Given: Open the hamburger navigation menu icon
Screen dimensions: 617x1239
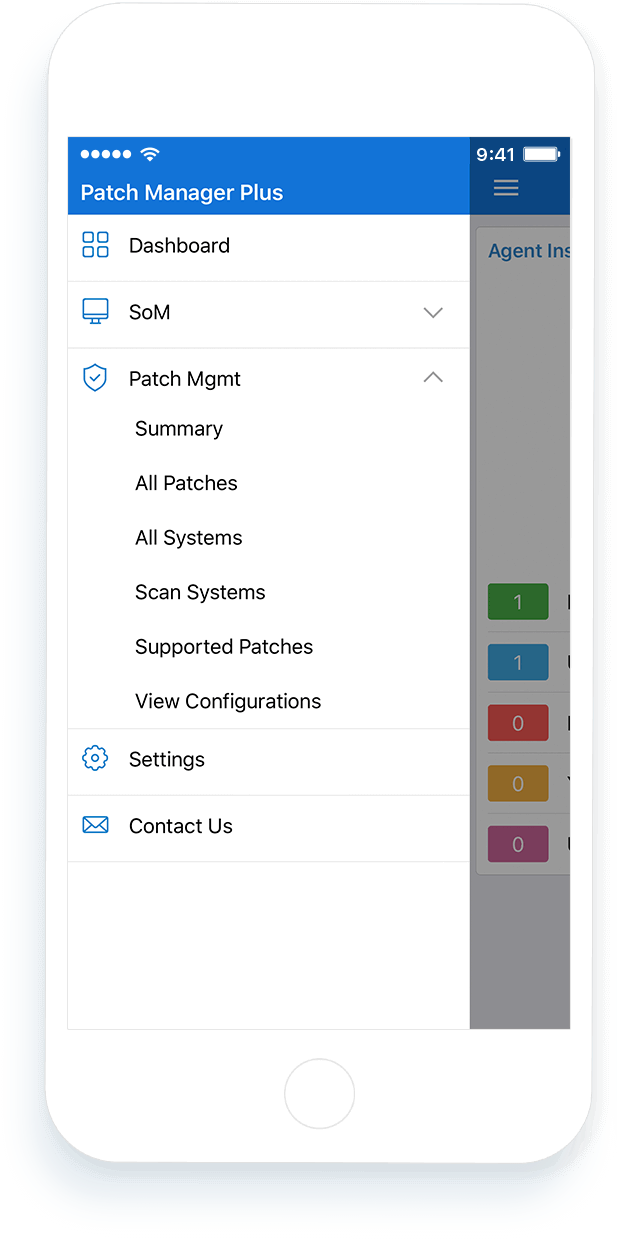Looking at the screenshot, I should coord(505,188).
